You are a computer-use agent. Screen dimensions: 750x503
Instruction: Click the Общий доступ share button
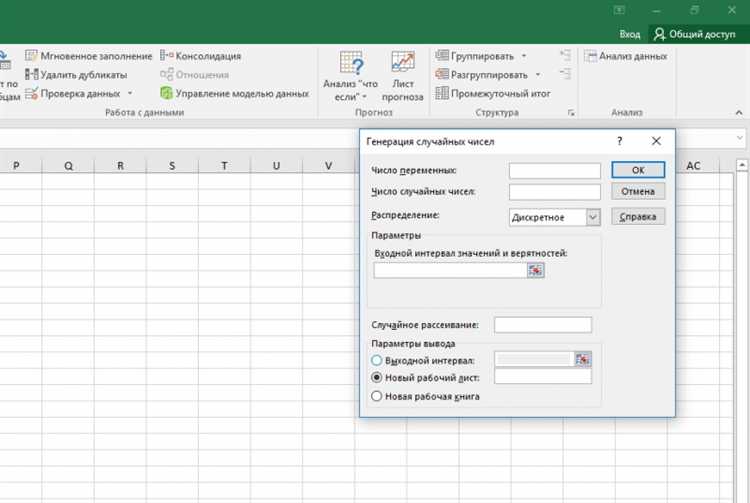pyautogui.click(x=695, y=34)
